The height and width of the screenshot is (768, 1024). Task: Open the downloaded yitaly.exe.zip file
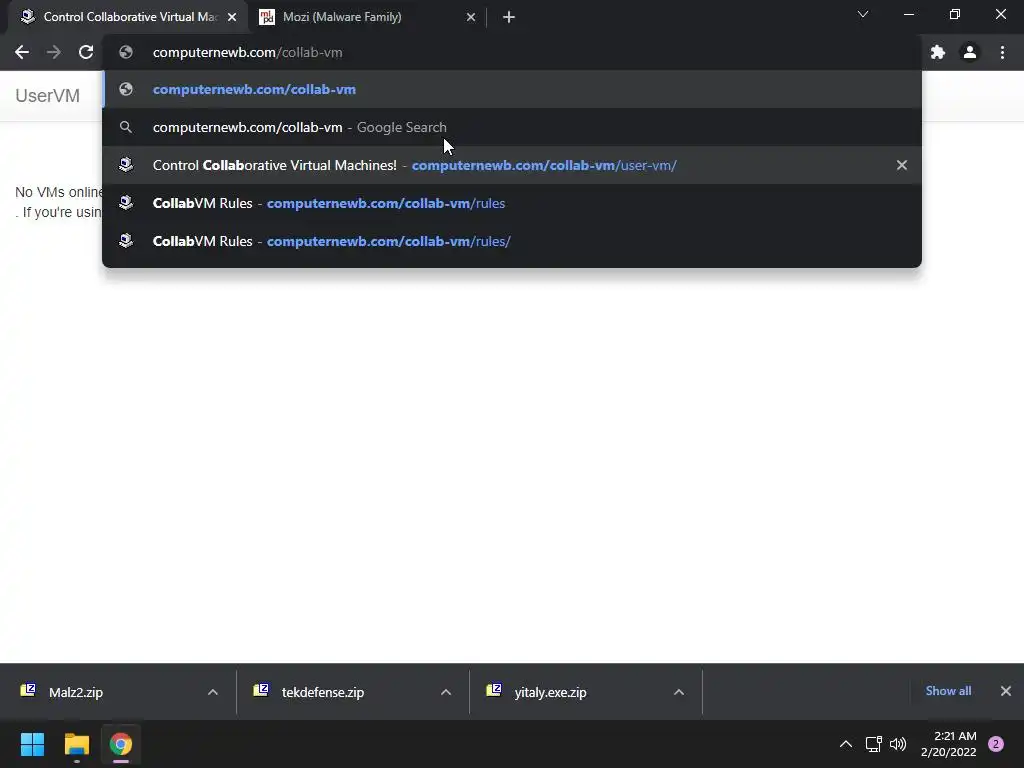tap(550, 692)
